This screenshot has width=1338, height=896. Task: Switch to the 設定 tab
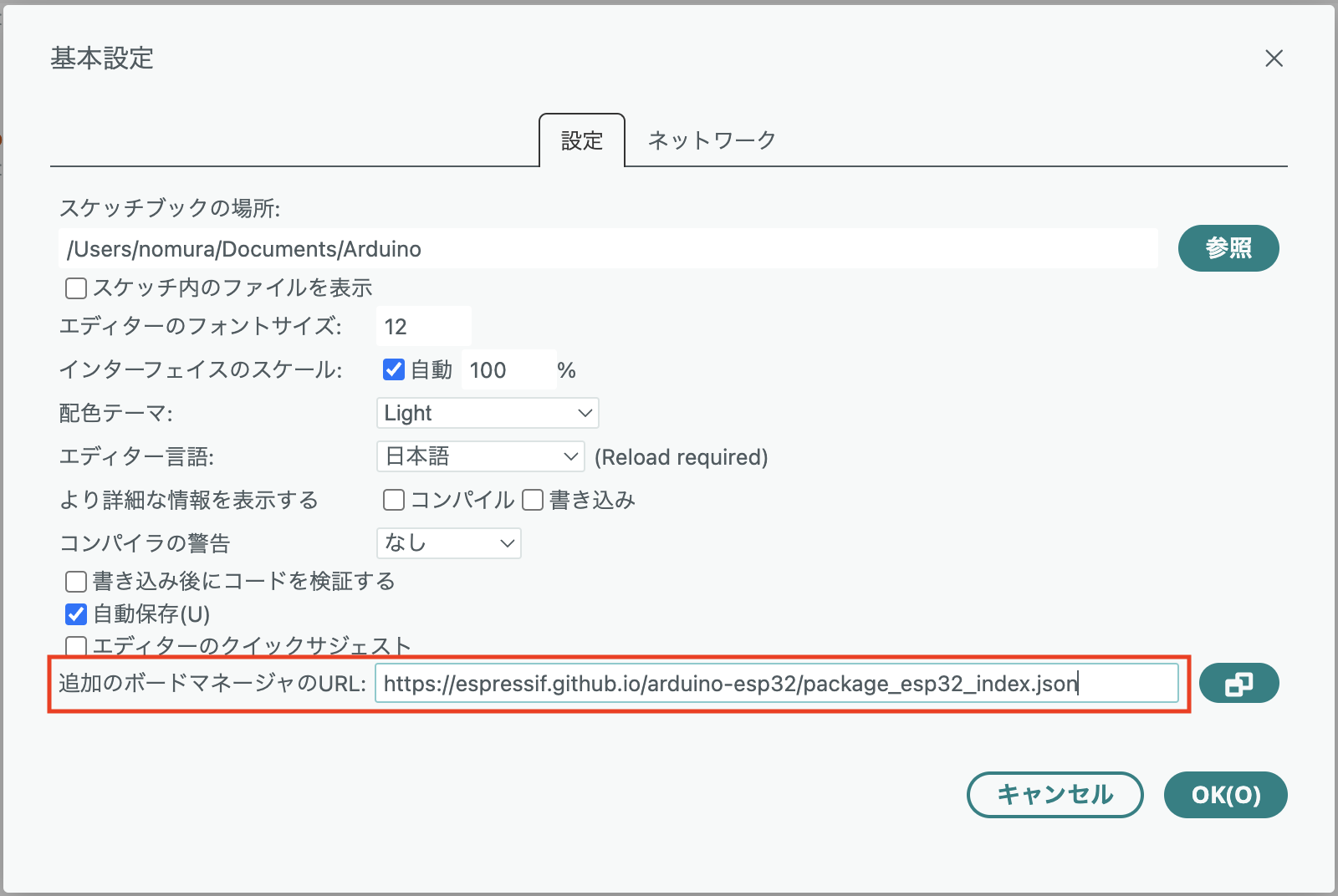click(582, 140)
